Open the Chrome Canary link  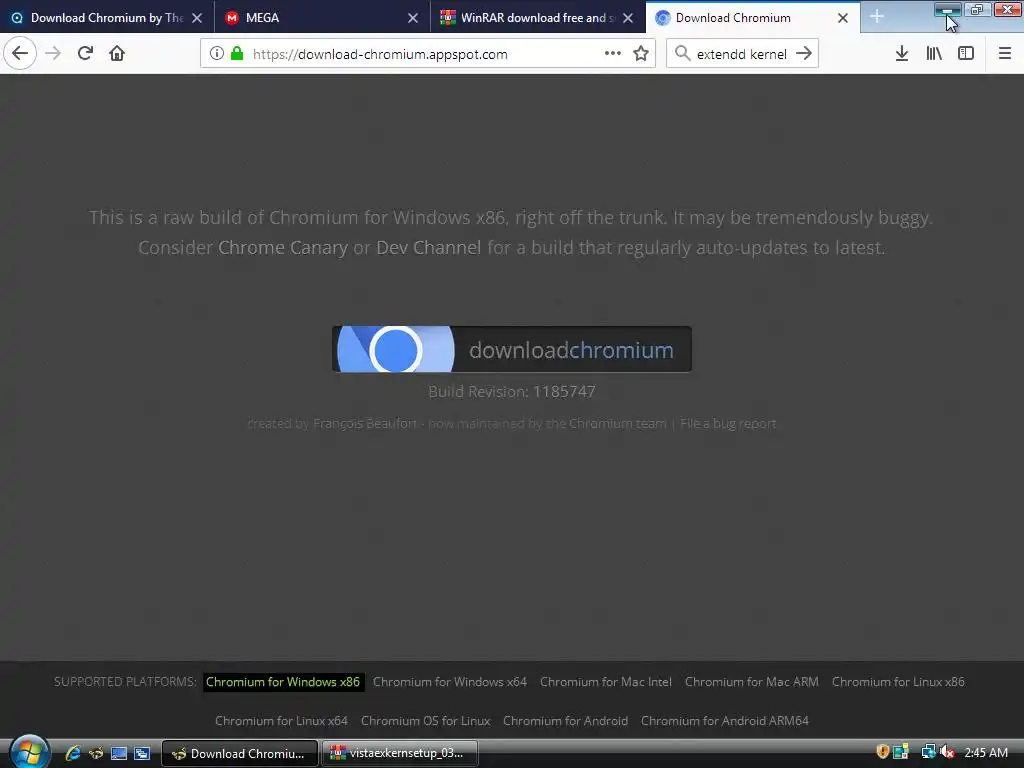coord(283,248)
